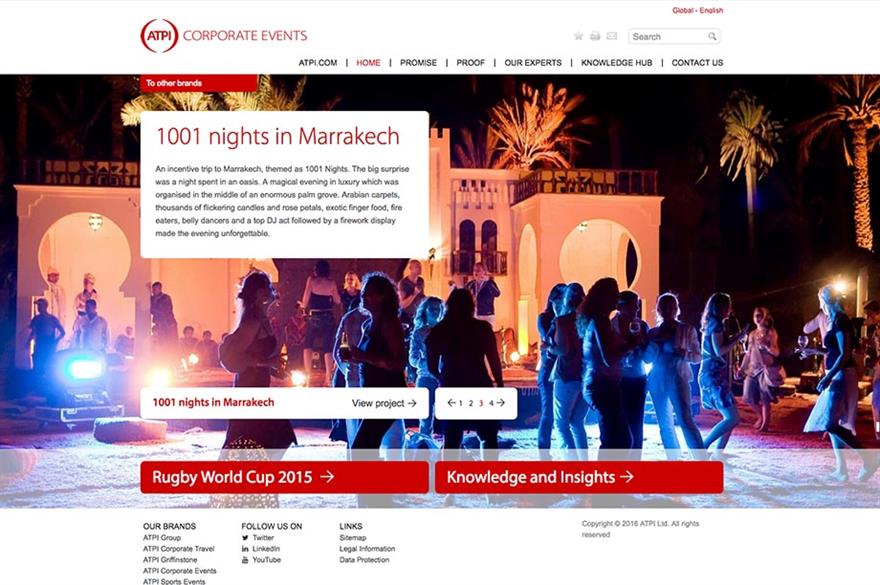880x585 pixels.
Task: Go to next slide arrow
Action: pos(501,403)
